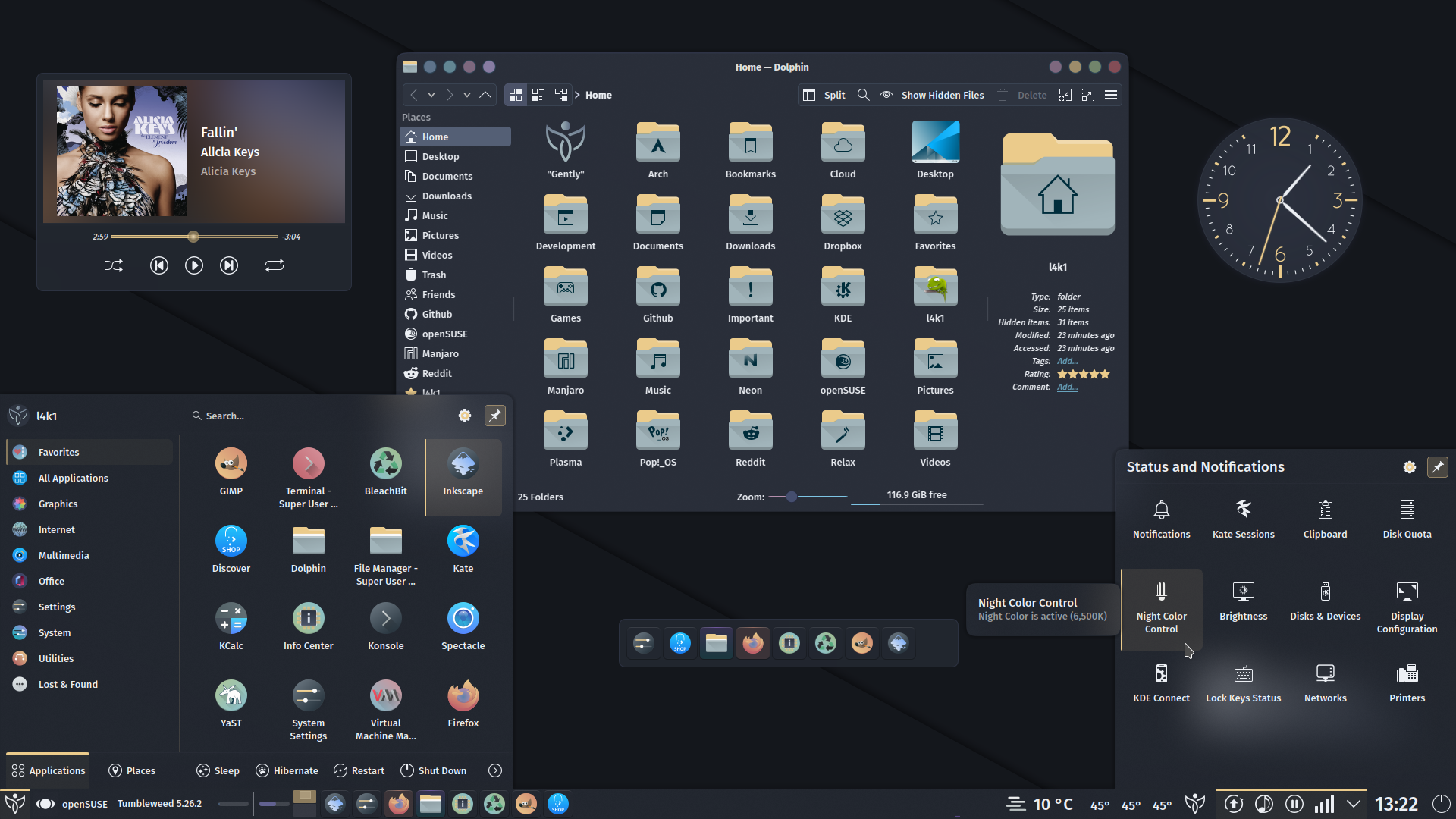Click the 13:22 clock in panel
1456x819 pixels.
click(1397, 804)
